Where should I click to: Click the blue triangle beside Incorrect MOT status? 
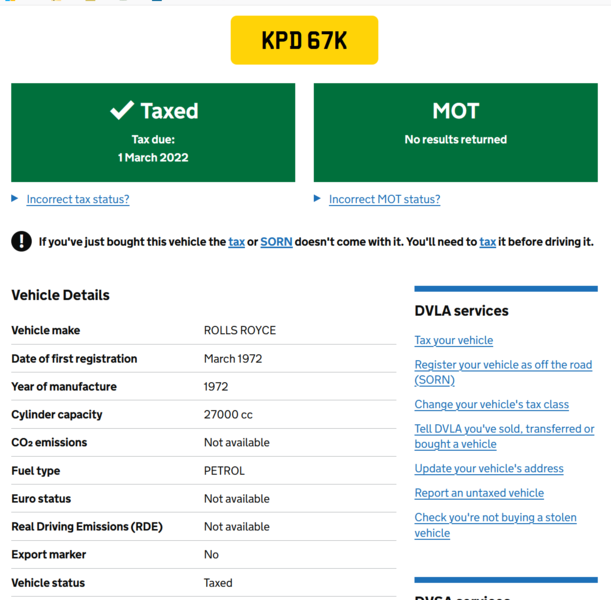point(318,199)
